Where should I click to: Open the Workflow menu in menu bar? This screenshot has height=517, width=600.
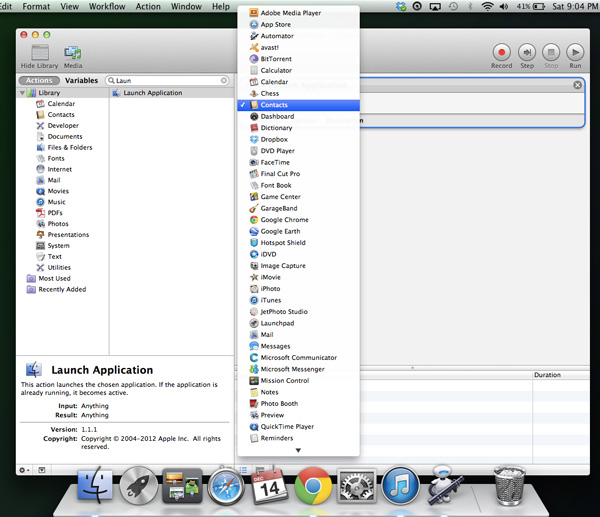point(107,7)
